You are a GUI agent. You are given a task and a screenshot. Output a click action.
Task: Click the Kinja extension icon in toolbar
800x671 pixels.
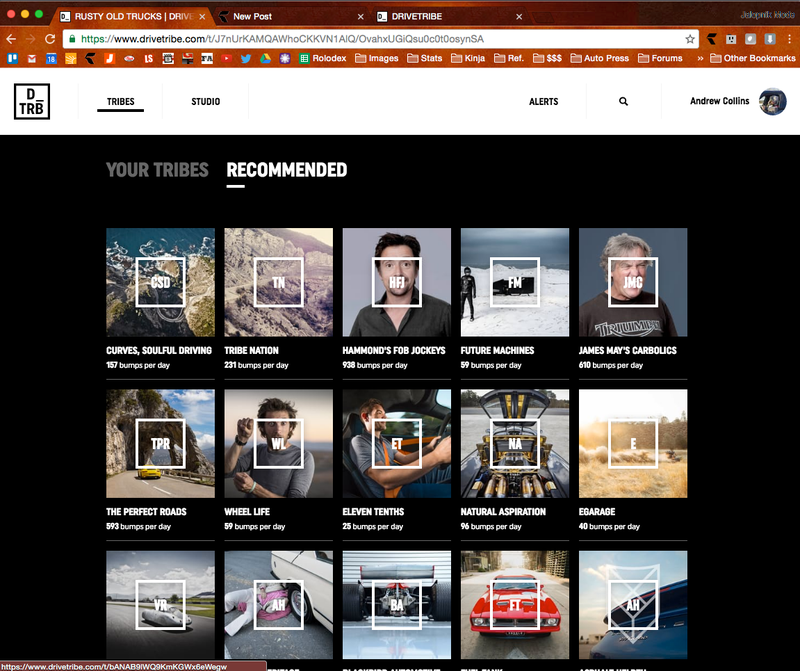(x=712, y=39)
